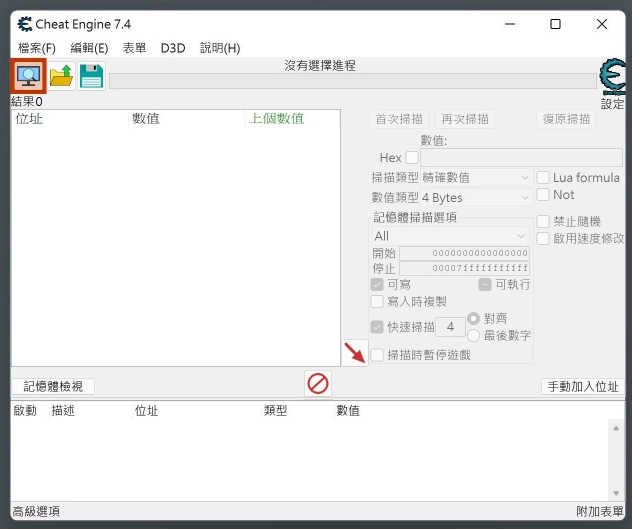This screenshot has width=632, height=529.
Task: Minimize the Cheat Engine window
Action: click(x=510, y=24)
